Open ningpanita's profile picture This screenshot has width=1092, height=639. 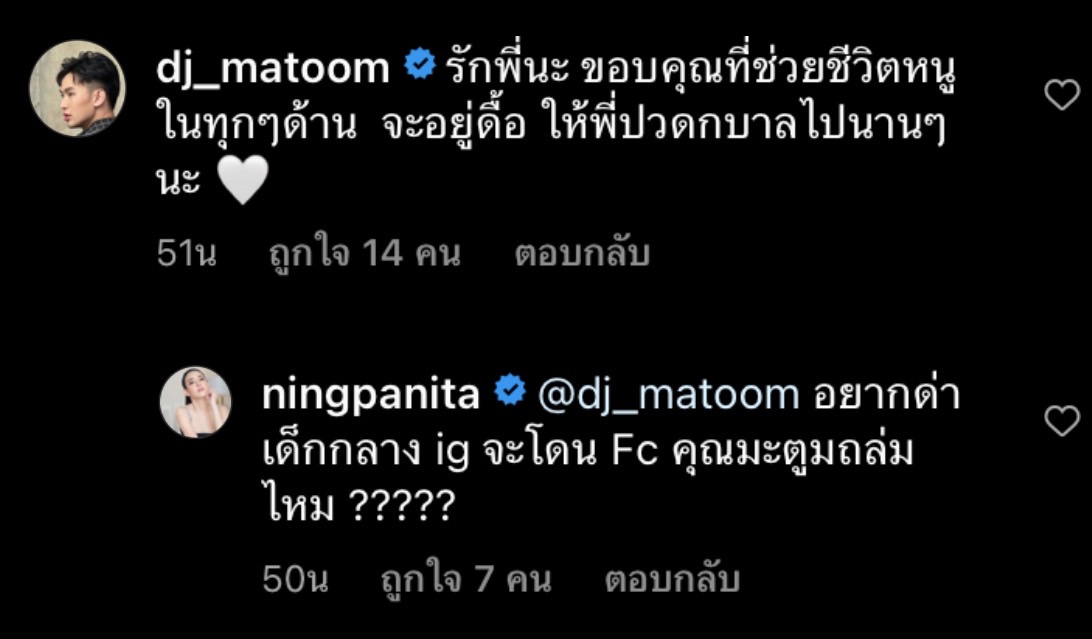tap(195, 398)
